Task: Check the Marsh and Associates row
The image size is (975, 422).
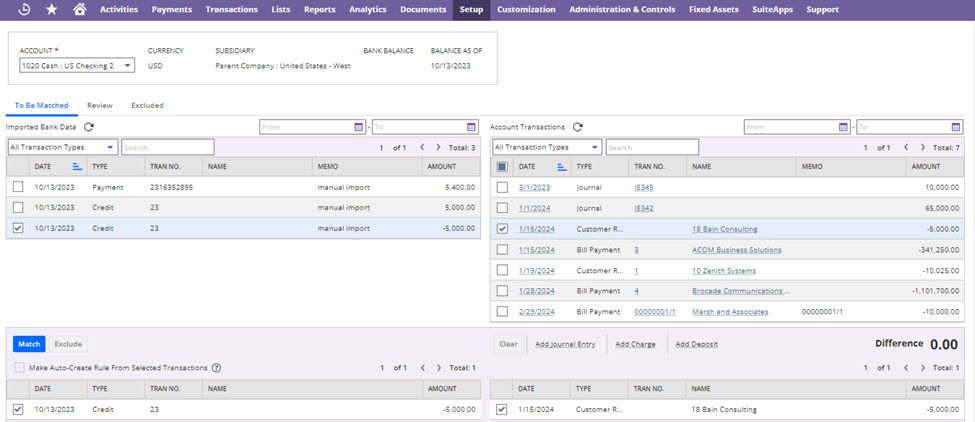Action: 502,311
